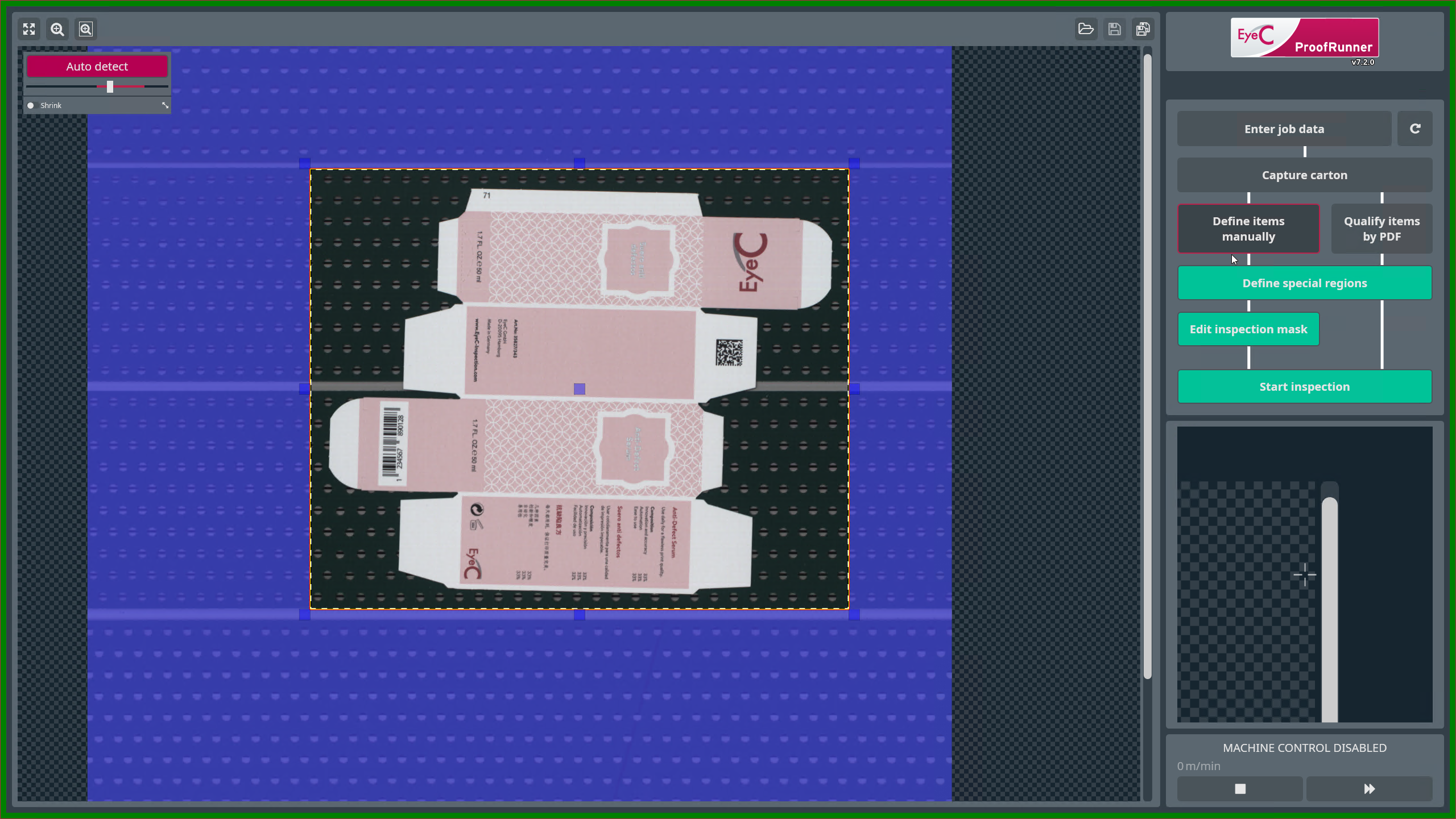
Task: Click the fast-forward machine control icon
Action: tap(1369, 789)
